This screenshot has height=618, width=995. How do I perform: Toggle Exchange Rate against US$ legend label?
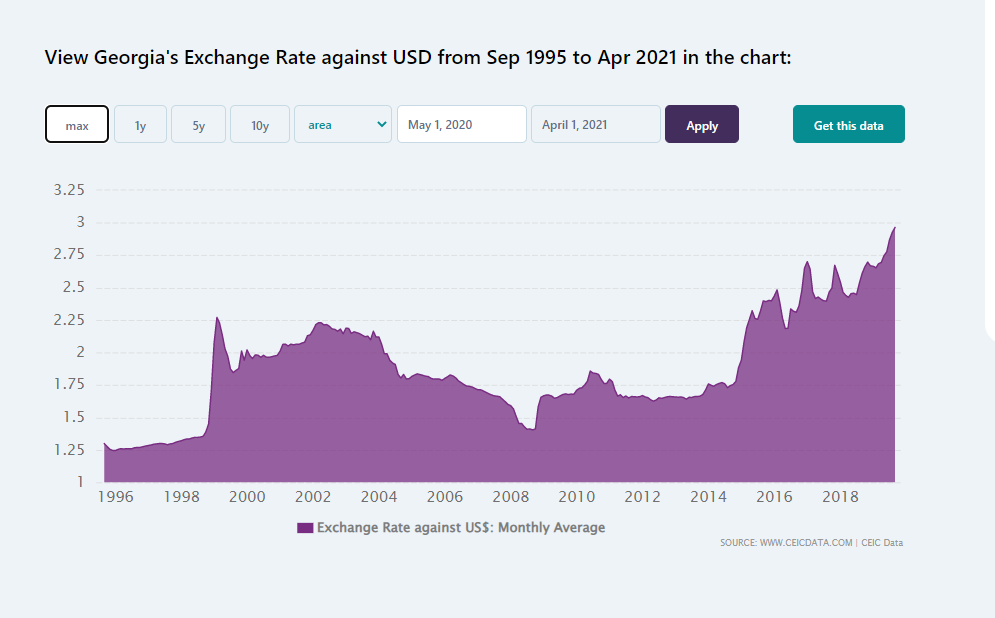(x=461, y=527)
